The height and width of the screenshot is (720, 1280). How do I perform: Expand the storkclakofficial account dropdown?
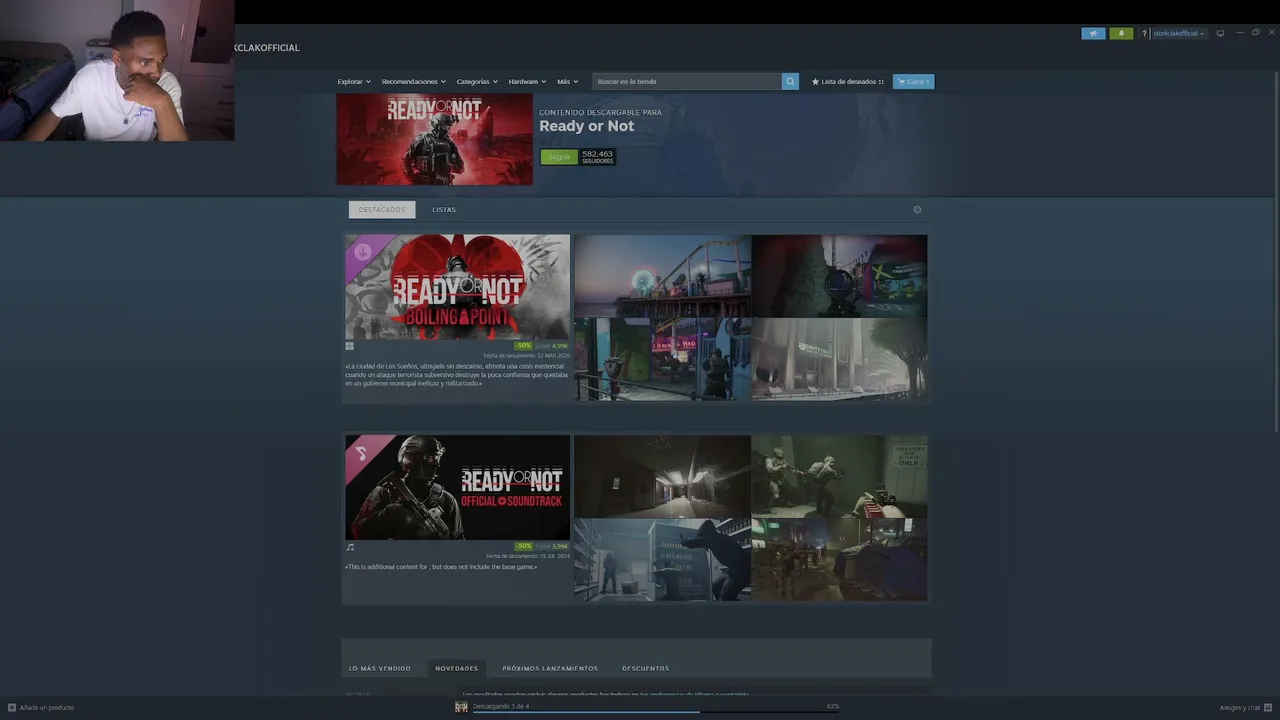point(1179,33)
